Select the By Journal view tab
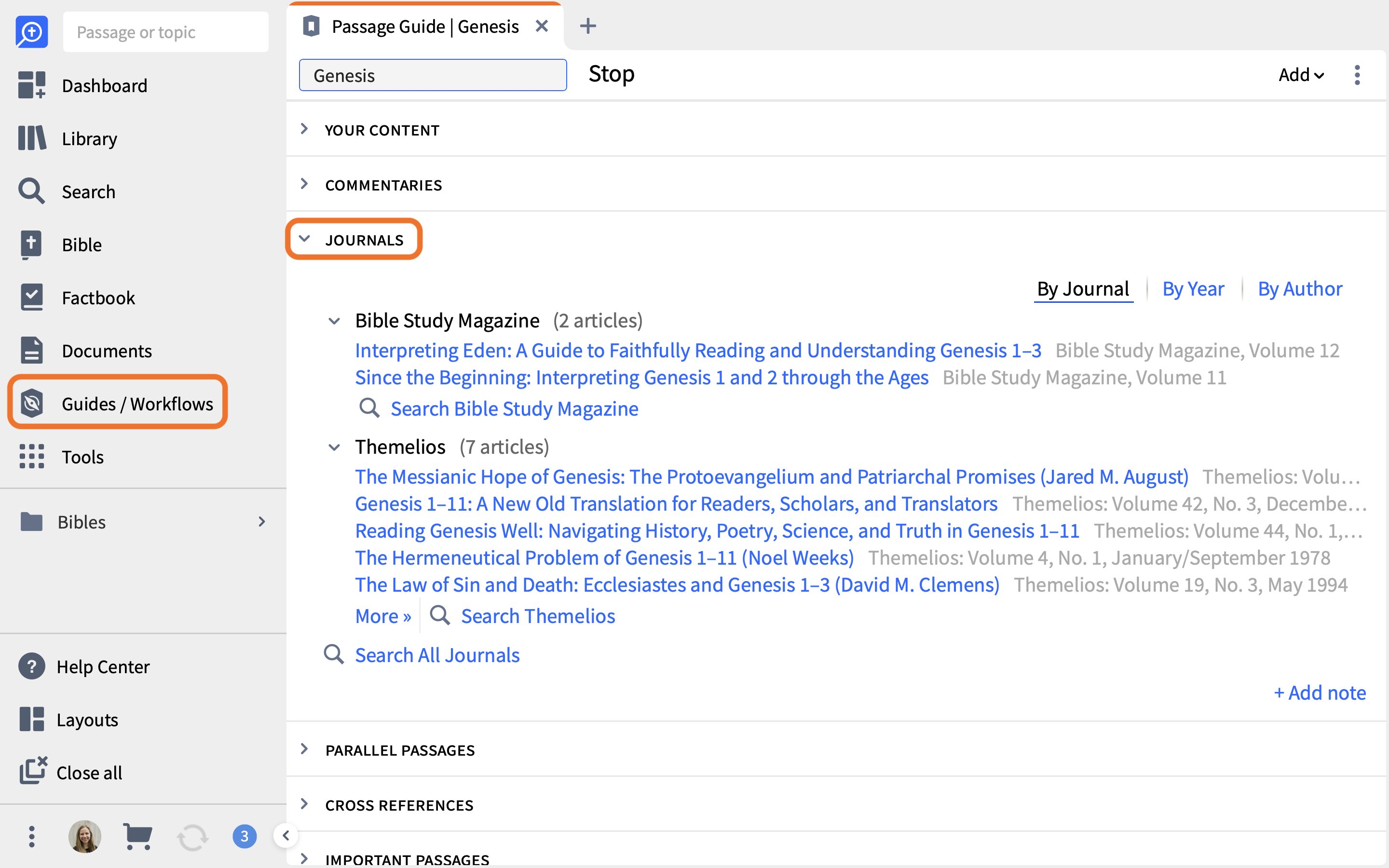Screen dimensions: 1389x868 (1083, 289)
